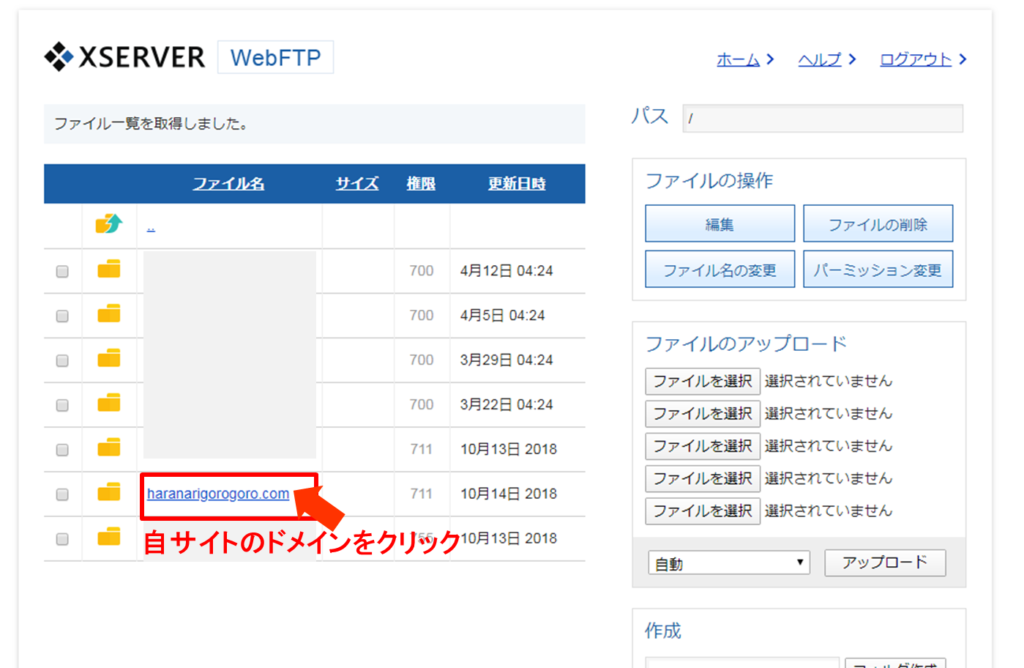
Task: Go to ホーム link
Action: click(738, 59)
